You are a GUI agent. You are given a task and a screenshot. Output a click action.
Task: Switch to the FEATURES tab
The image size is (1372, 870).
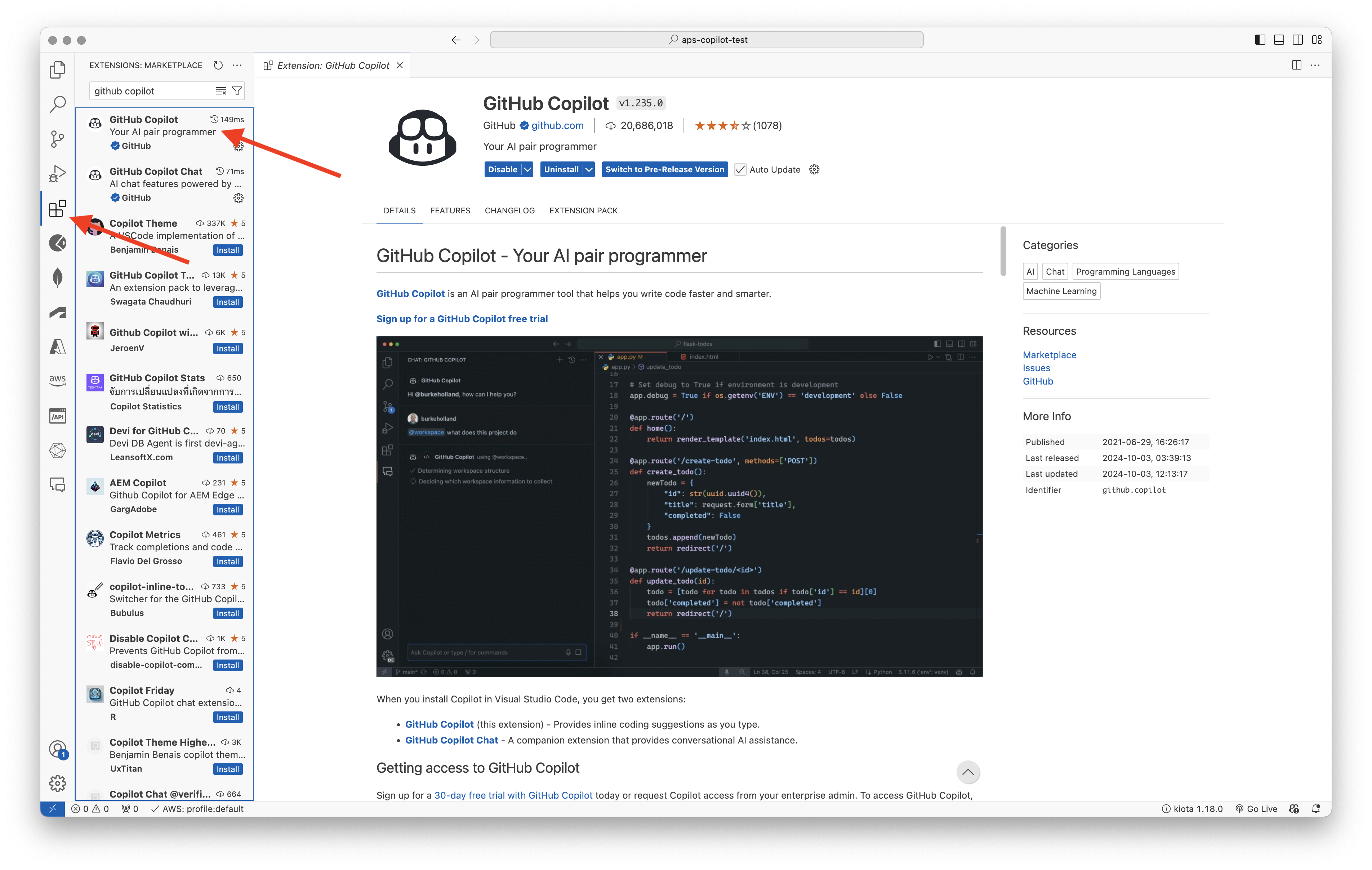pos(450,210)
